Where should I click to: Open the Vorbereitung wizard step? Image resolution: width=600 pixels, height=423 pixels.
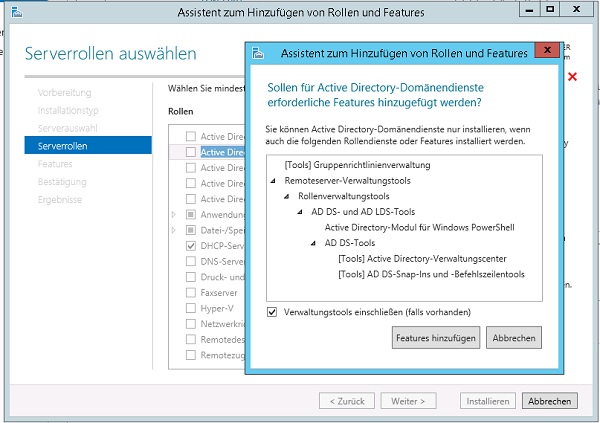64,93
